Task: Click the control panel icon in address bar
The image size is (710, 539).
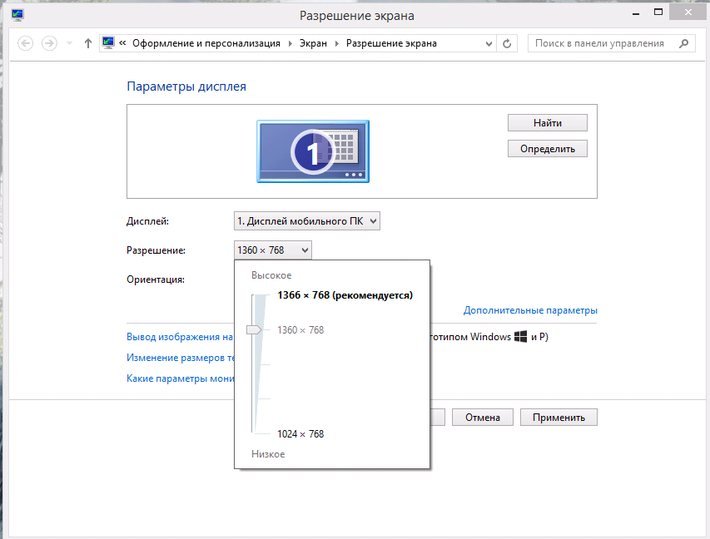Action: tap(108, 43)
